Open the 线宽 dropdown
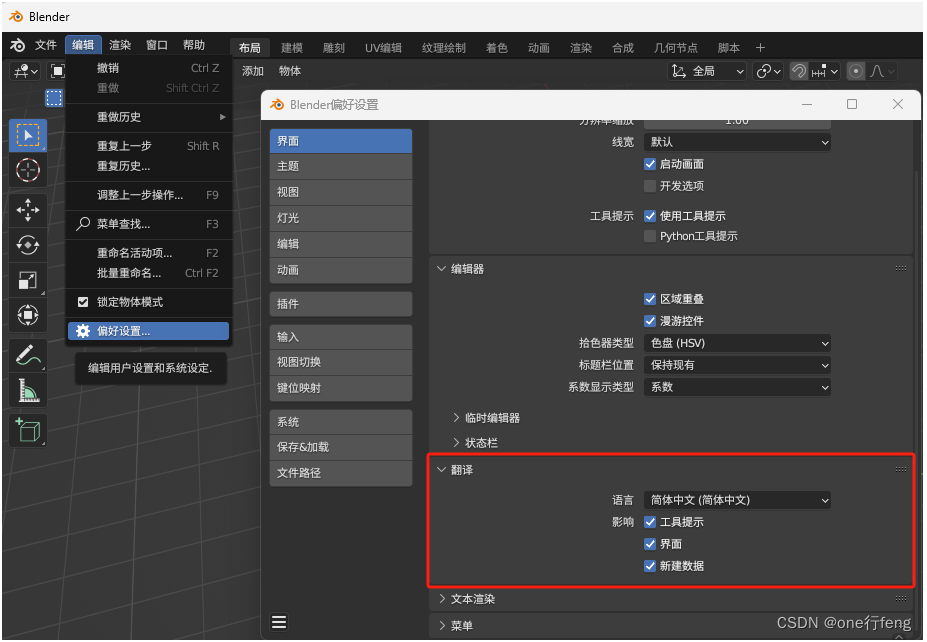 coord(737,142)
